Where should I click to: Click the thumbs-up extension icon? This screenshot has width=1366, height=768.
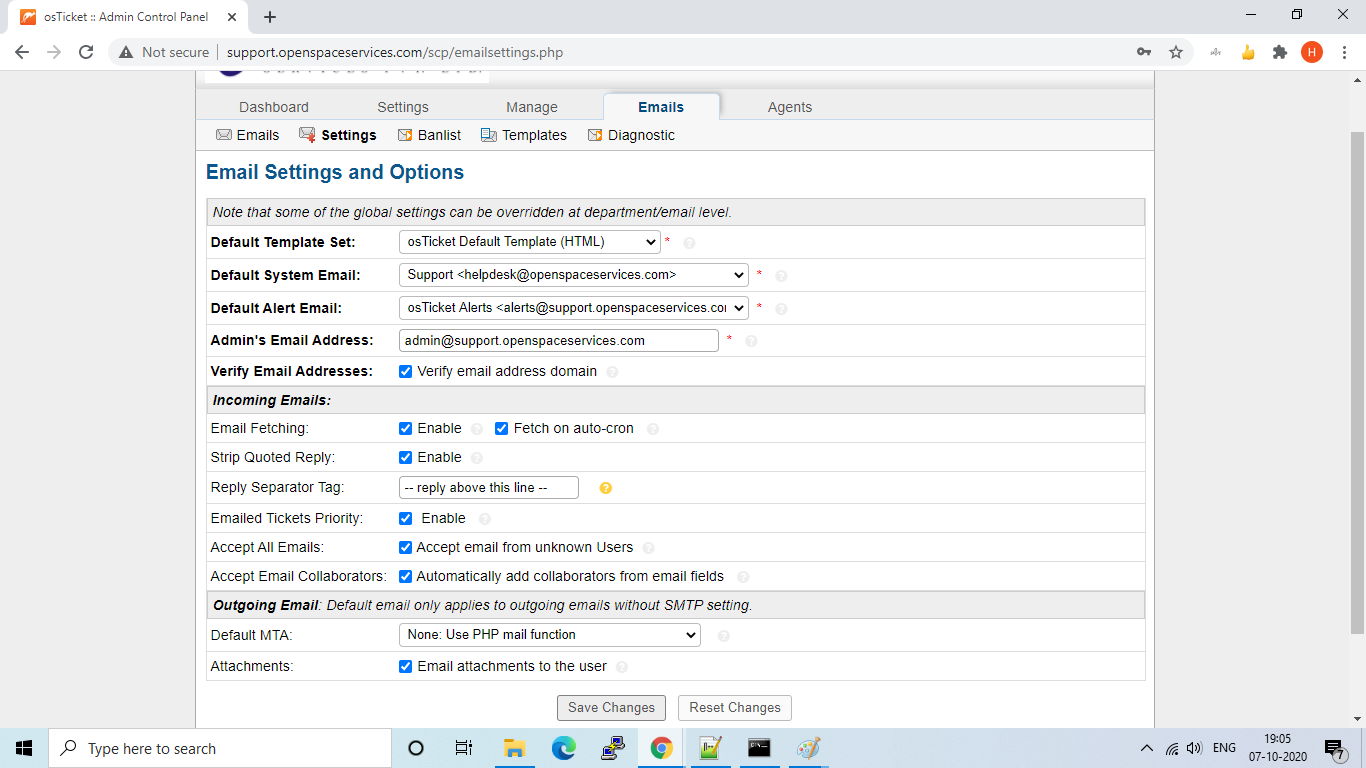coord(1248,52)
